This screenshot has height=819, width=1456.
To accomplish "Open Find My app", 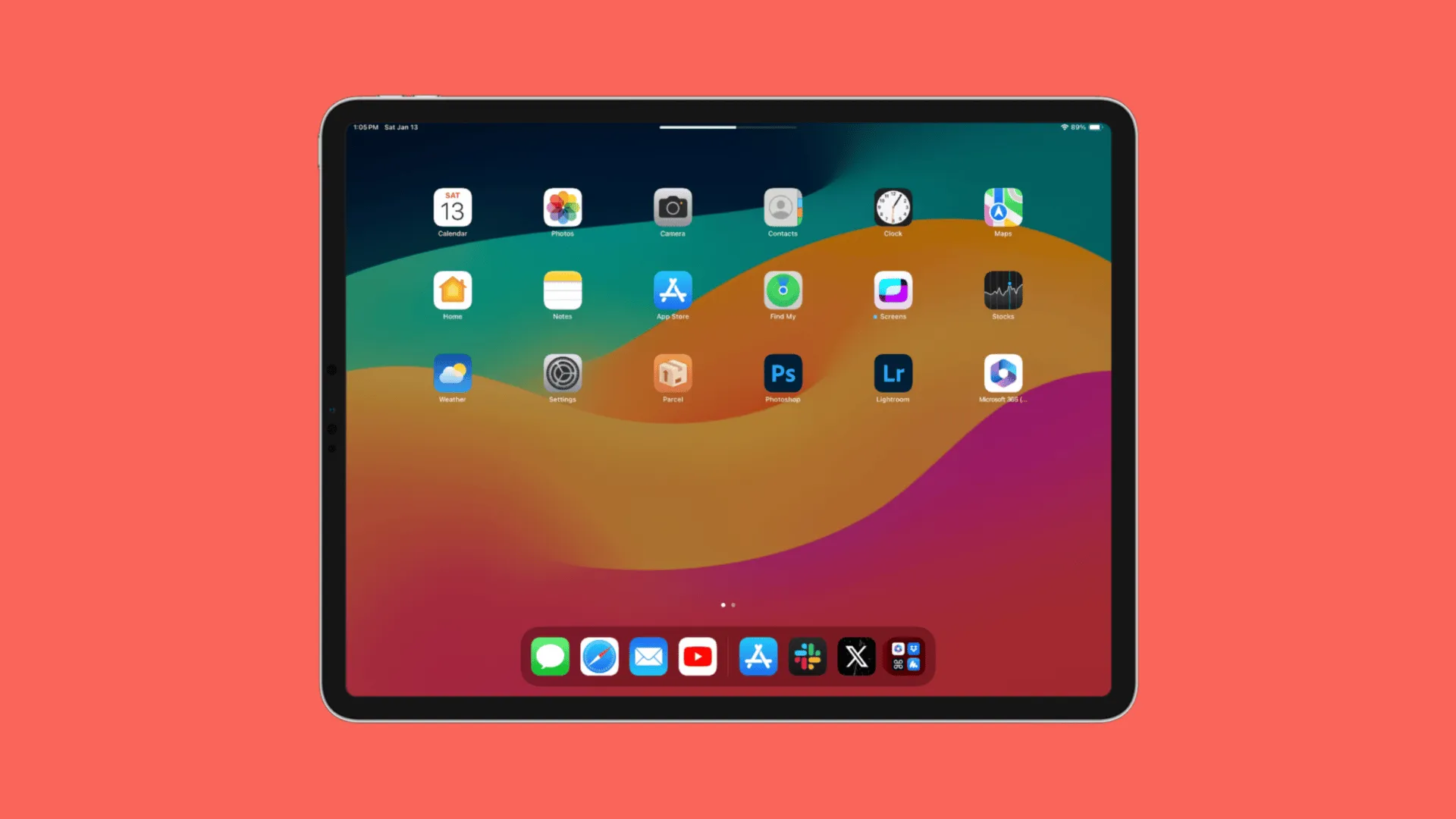I will pos(783,290).
